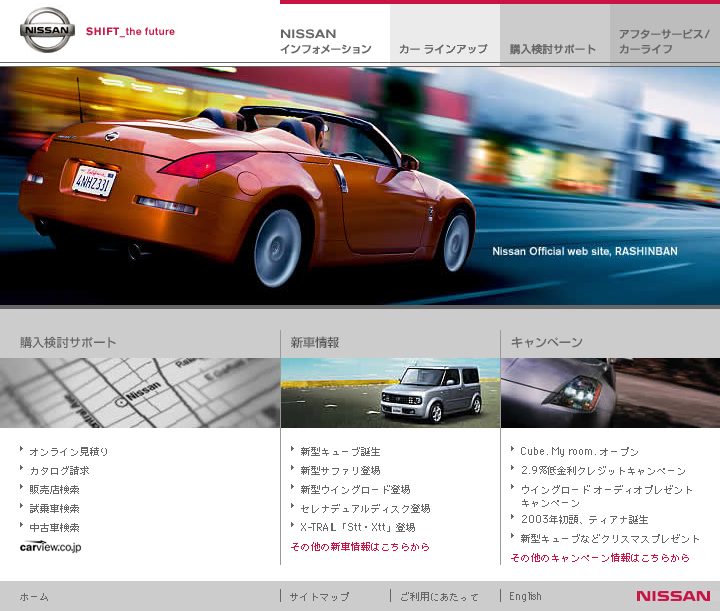
Task: Click the キャンペーン section heading
Action: point(546,342)
